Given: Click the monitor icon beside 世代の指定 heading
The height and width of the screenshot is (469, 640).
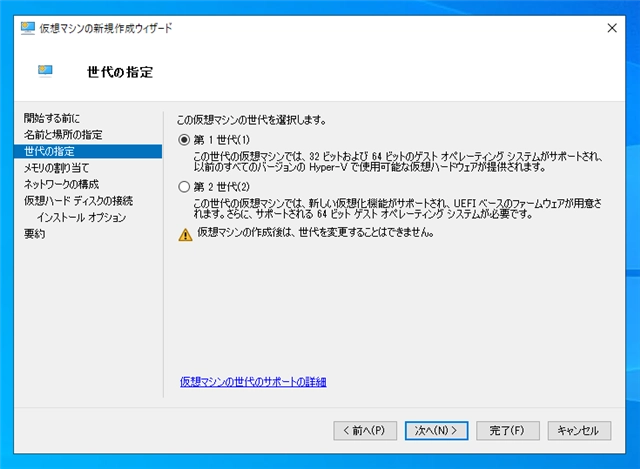Looking at the screenshot, I should pyautogui.click(x=45, y=71).
